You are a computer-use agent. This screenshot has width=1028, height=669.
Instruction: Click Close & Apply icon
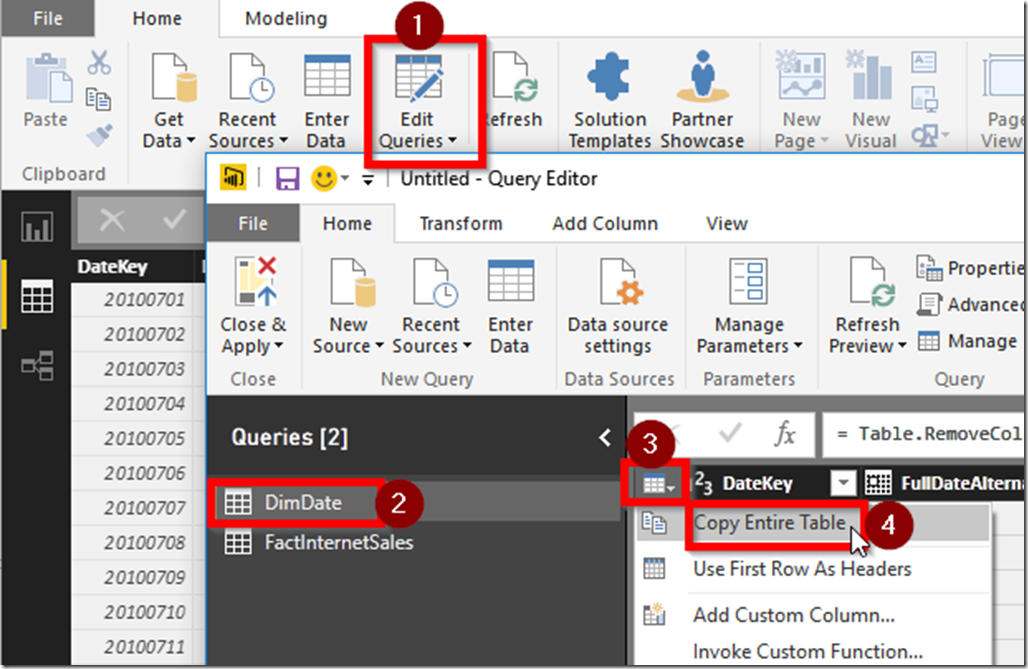tap(256, 281)
